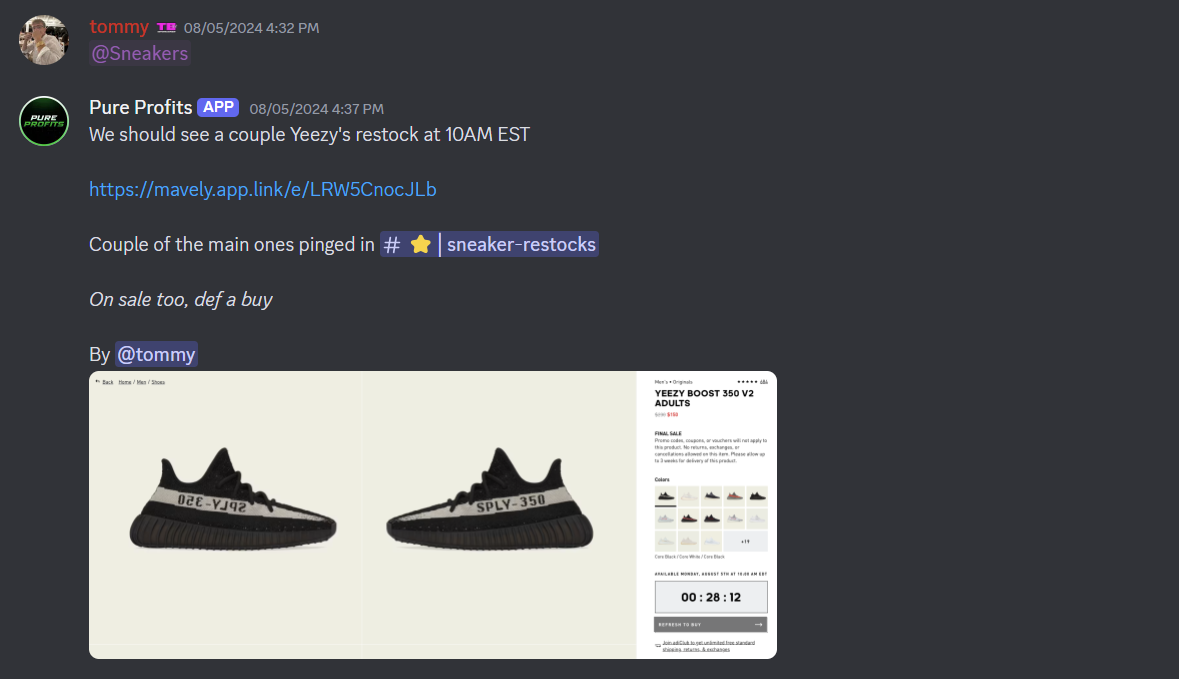Open the Pure Profits avatar
Image resolution: width=1179 pixels, height=679 pixels.
tap(44, 121)
